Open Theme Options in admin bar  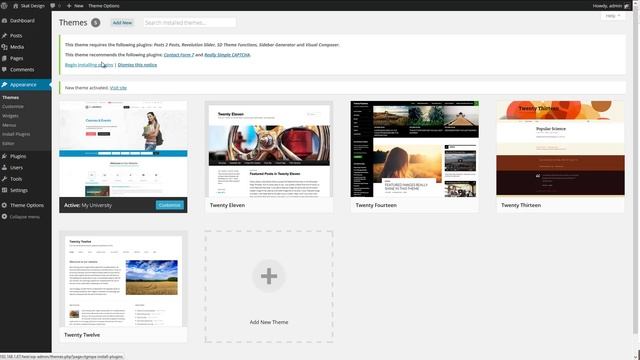[104, 6]
